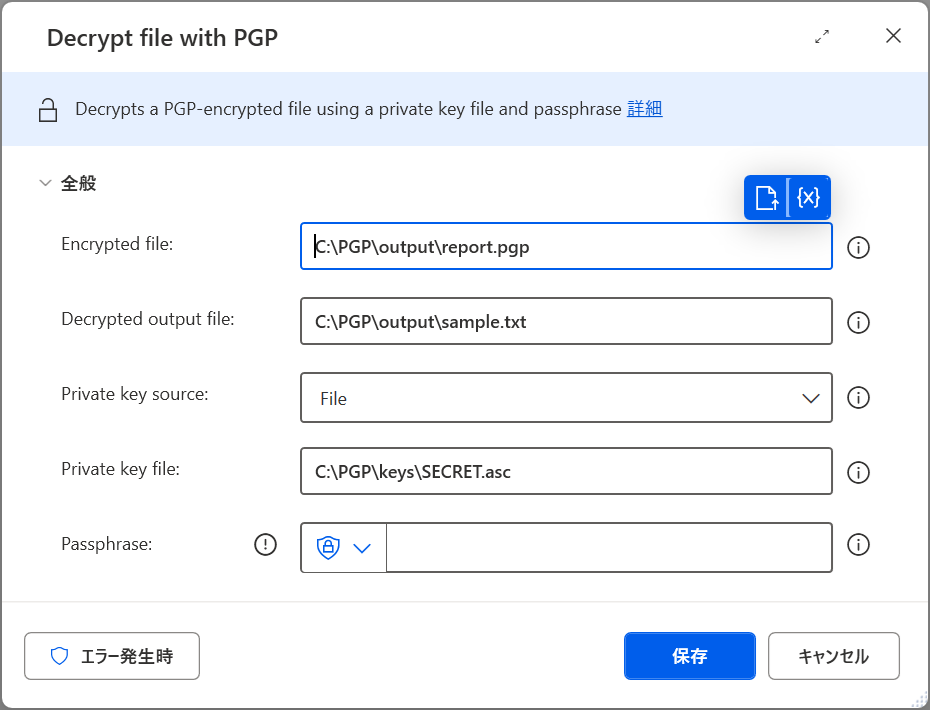The image size is (930, 710).
Task: Click info icon beside Encrypted file field
Action: tap(858, 247)
